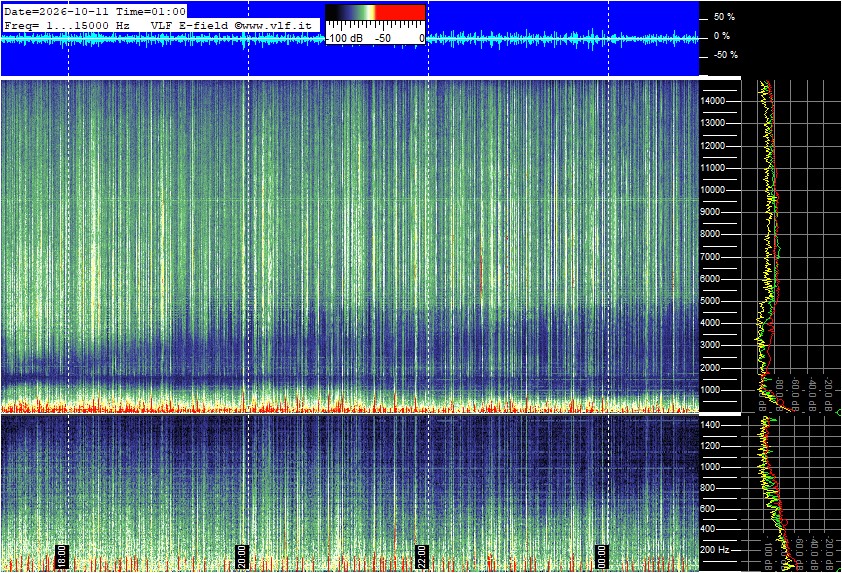Click the 200 Hz label on lower axis

[x=715, y=550]
